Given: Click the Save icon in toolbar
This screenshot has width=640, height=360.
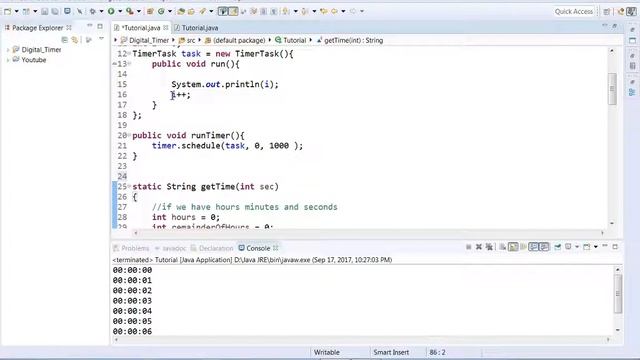Looking at the screenshot, I should click(x=44, y=11).
